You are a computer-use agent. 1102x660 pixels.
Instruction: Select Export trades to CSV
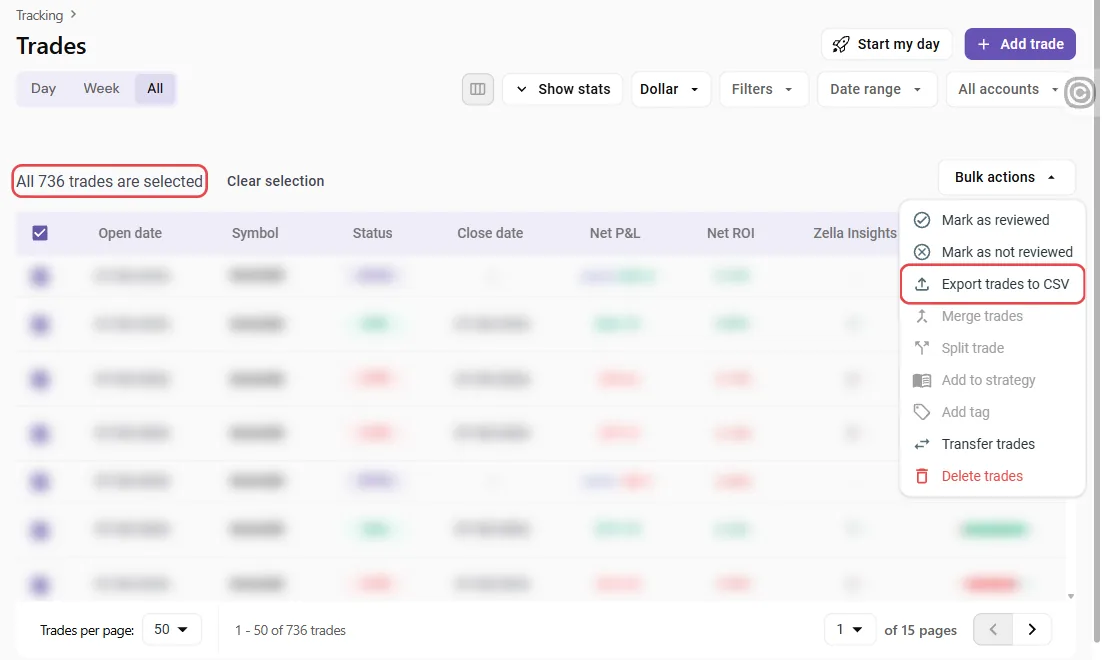click(992, 284)
